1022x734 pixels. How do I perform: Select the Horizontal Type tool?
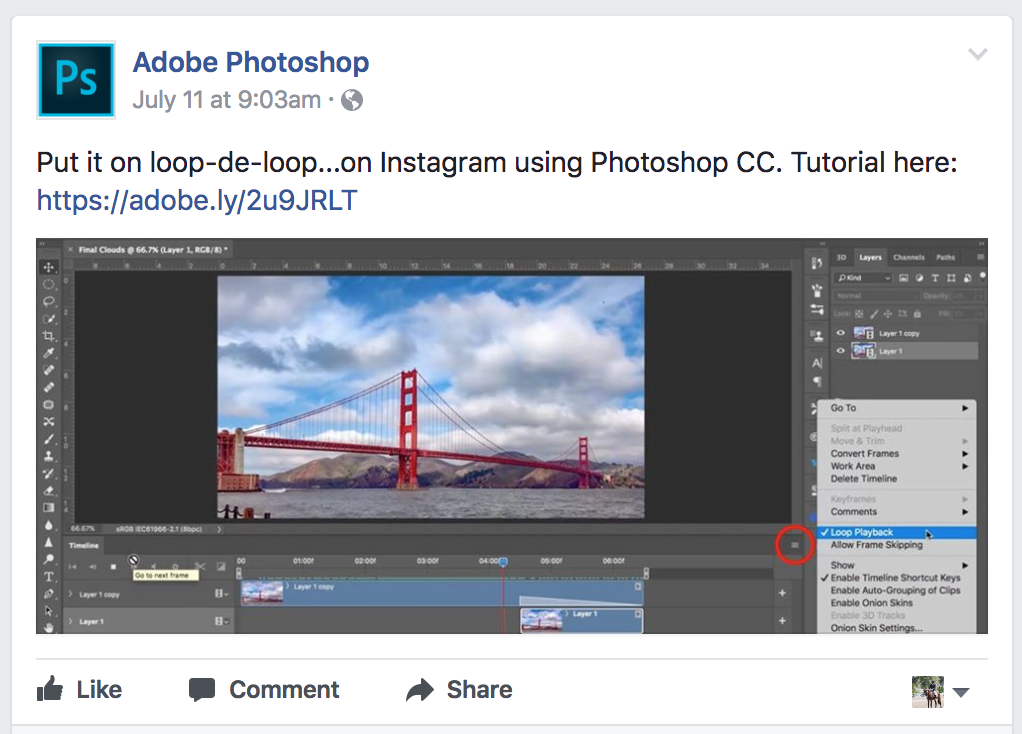[x=48, y=576]
